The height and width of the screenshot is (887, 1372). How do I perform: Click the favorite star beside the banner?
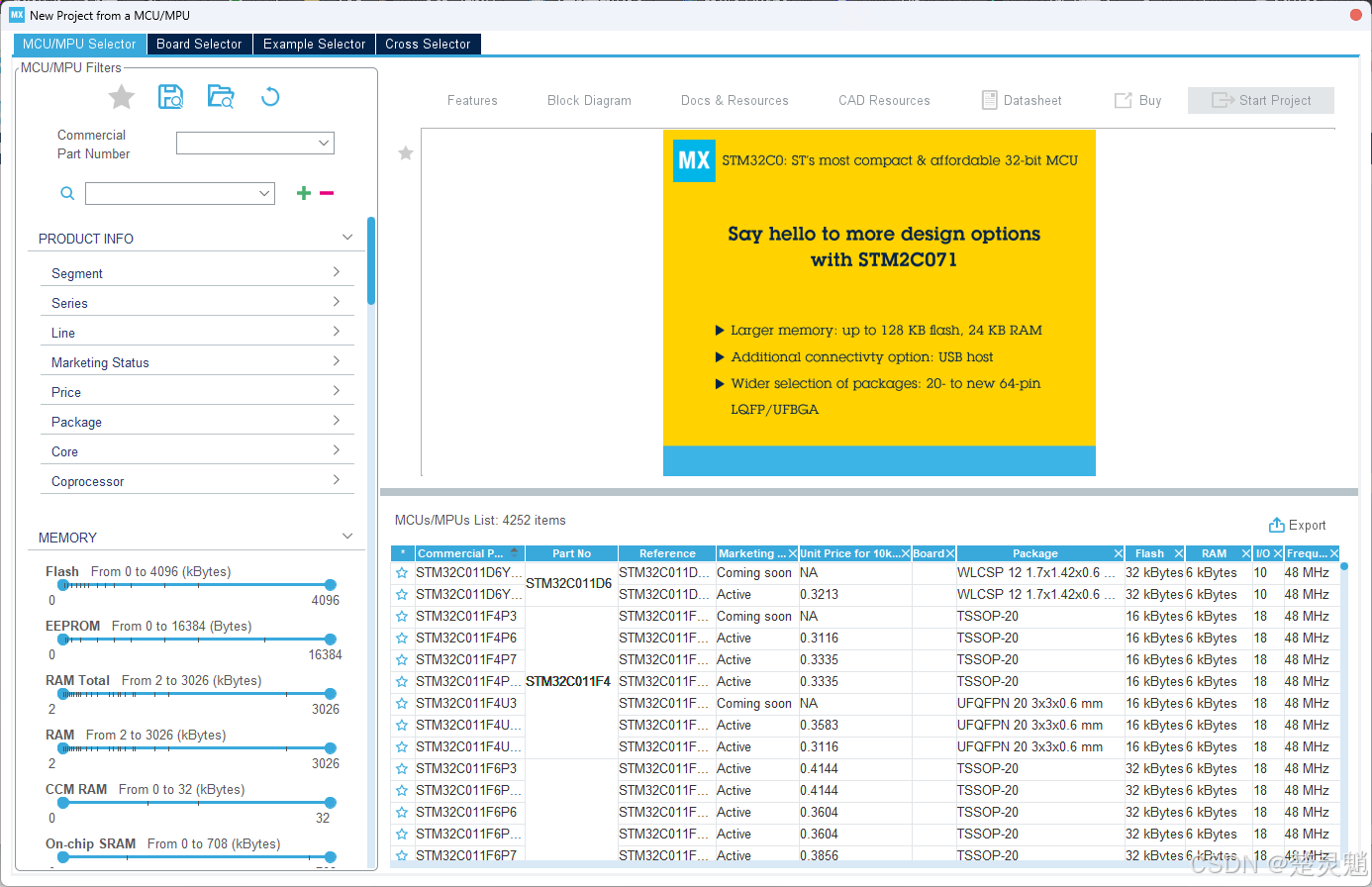[x=406, y=153]
